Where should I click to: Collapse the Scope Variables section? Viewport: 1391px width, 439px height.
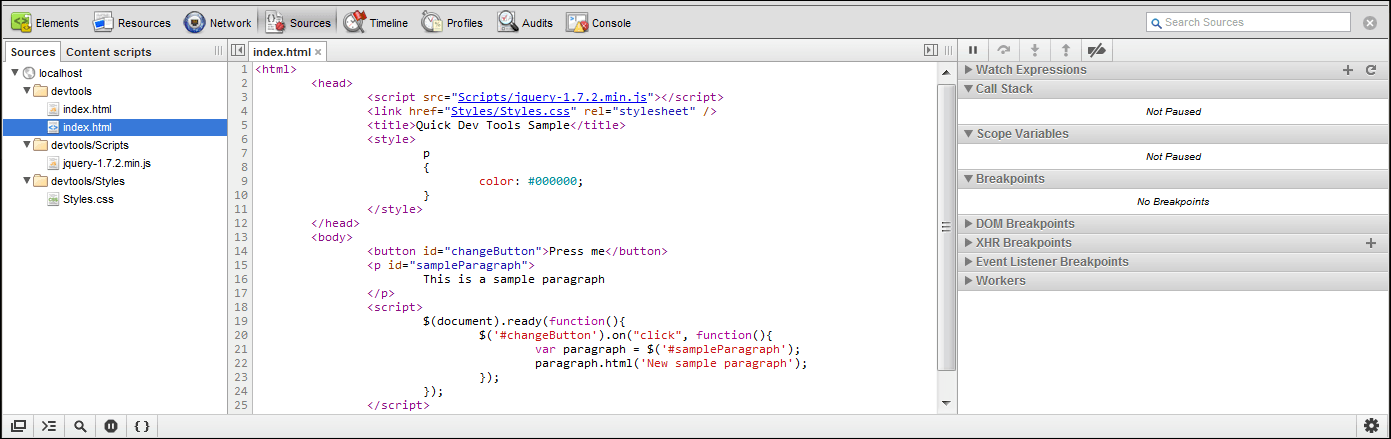pos(968,134)
